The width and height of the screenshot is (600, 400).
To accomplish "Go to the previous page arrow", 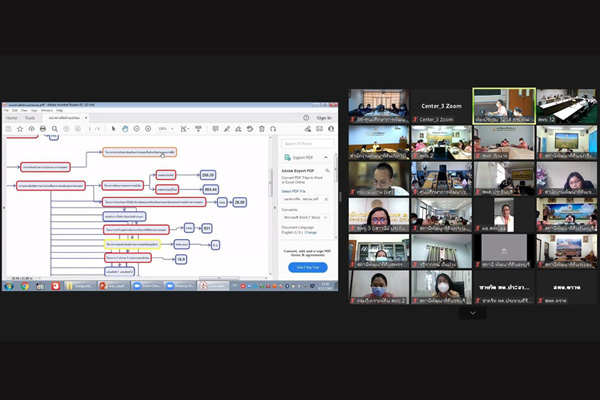I will coord(66,129).
